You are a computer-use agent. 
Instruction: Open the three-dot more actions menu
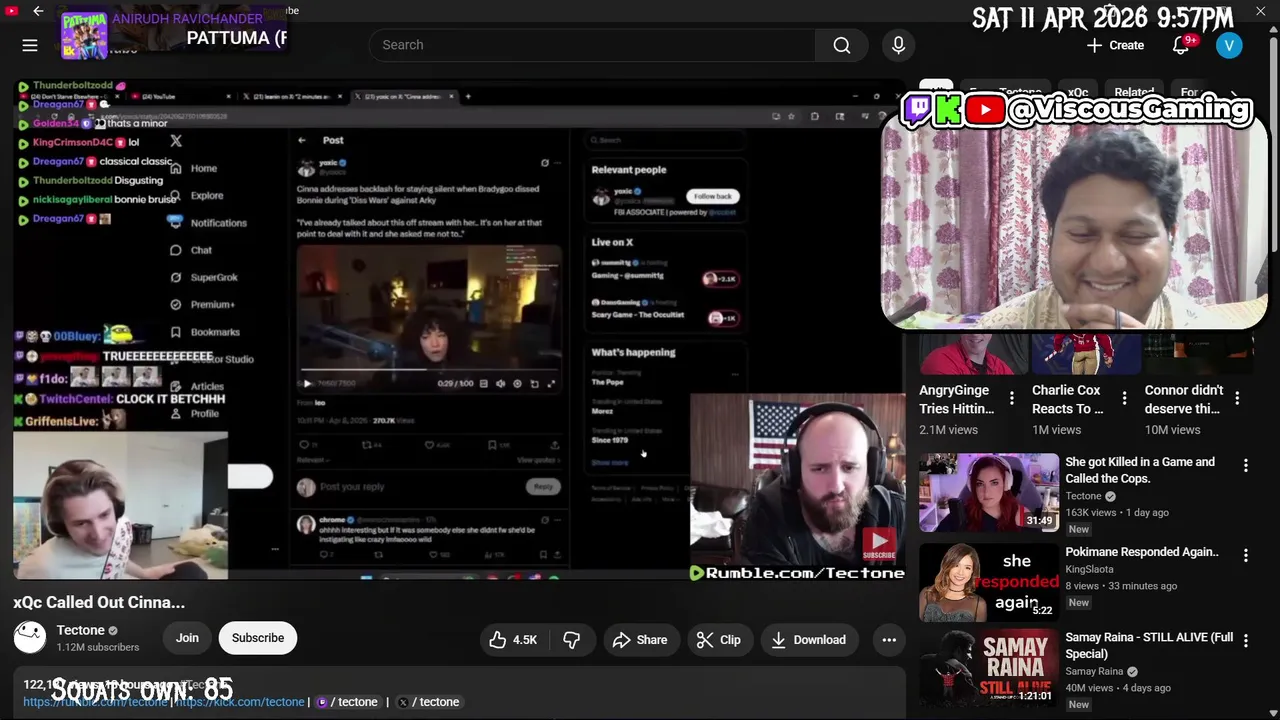[x=889, y=640]
